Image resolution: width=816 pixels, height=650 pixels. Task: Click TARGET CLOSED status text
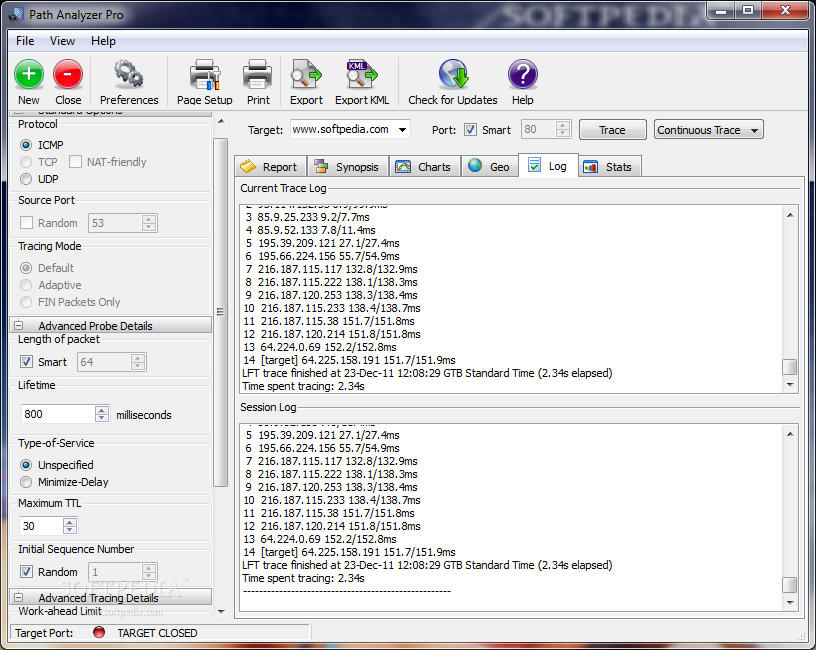157,633
